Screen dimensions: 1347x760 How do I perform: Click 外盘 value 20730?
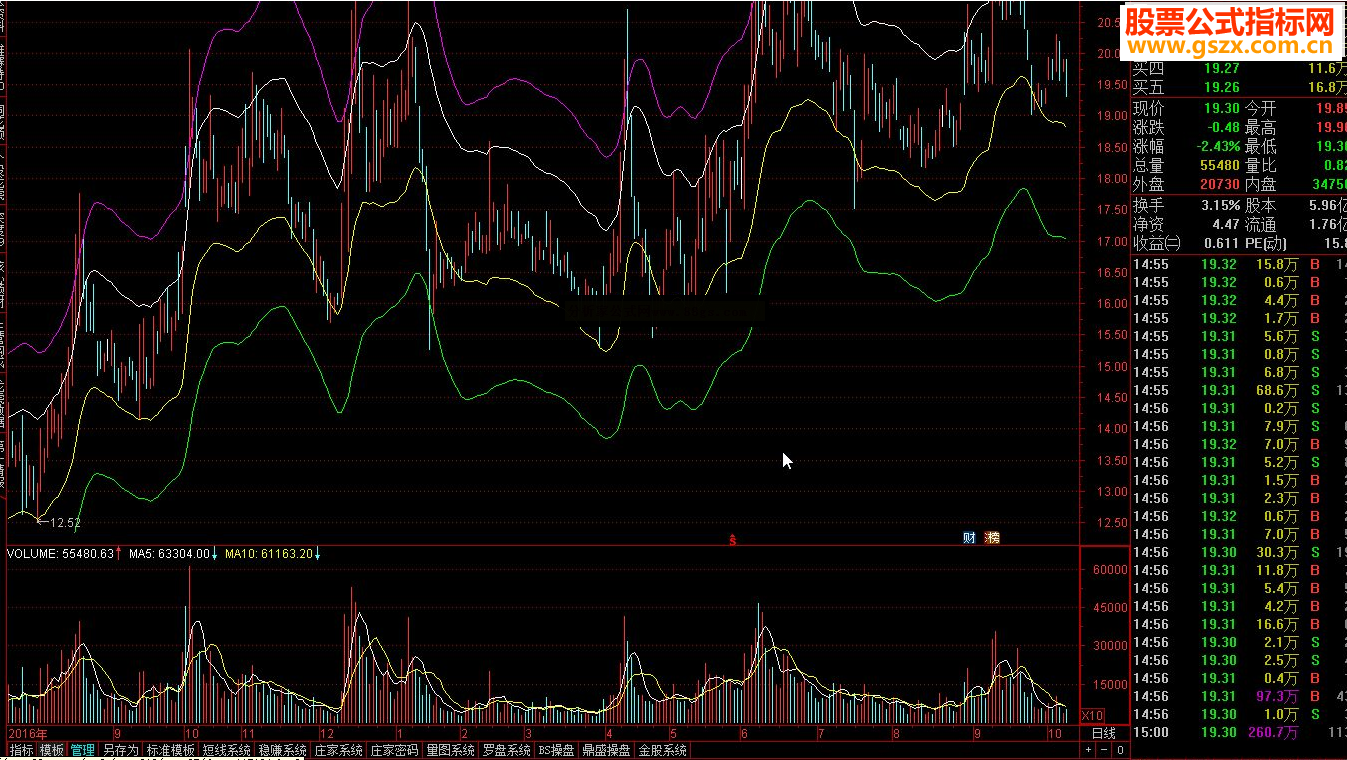tap(1220, 184)
